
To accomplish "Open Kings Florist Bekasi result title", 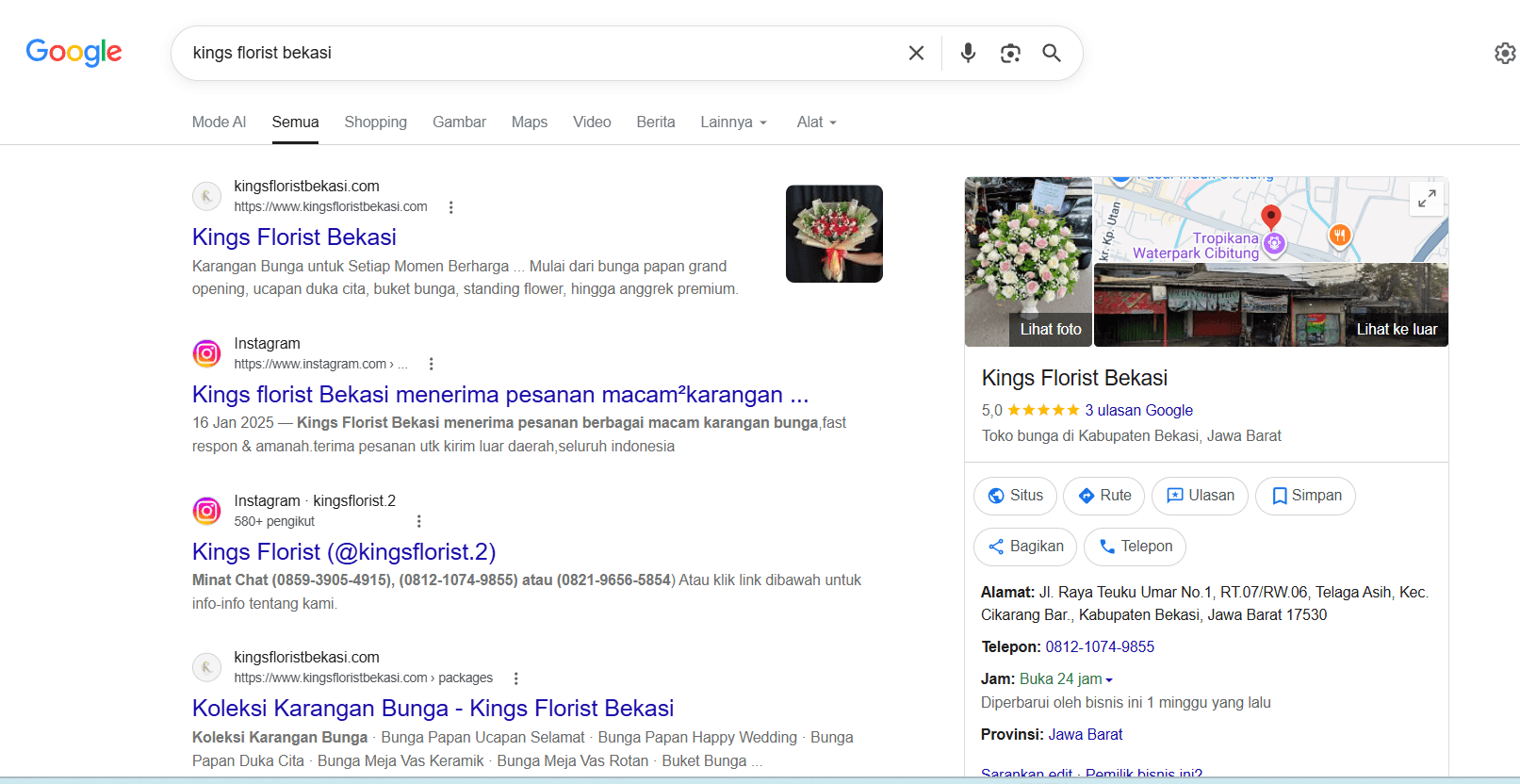I will (x=294, y=237).
